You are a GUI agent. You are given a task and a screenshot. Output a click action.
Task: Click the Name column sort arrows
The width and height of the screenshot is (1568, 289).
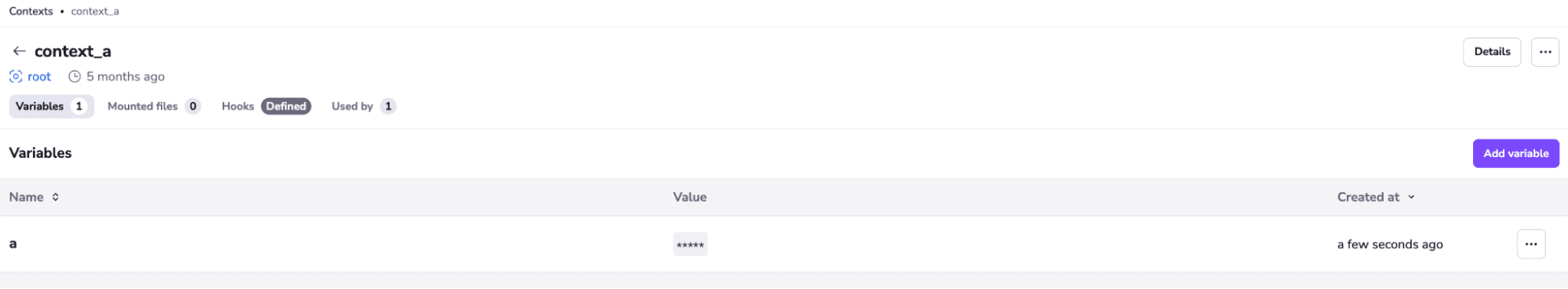(x=56, y=197)
